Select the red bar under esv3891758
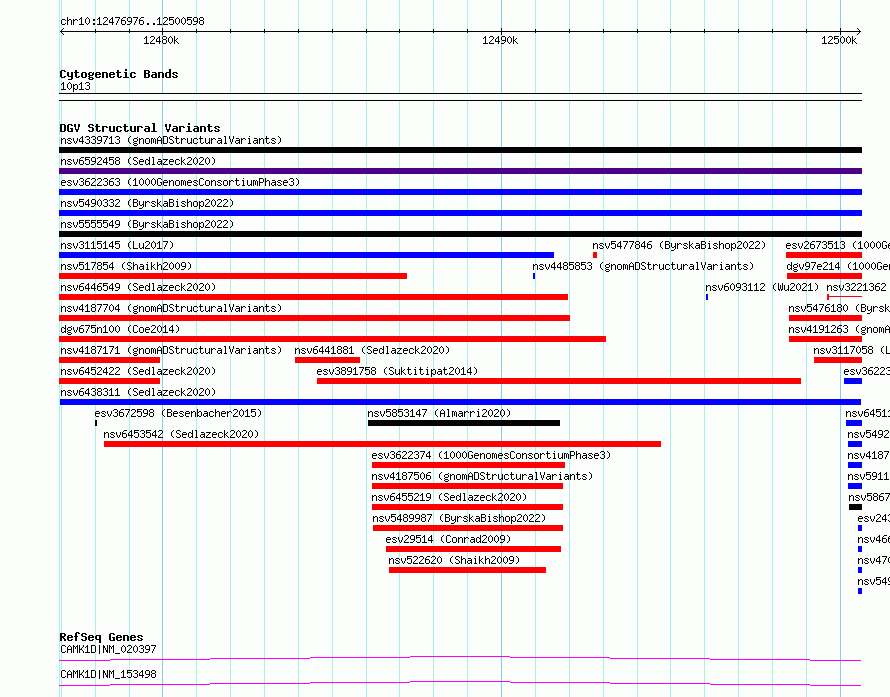This screenshot has width=890, height=697. pyautogui.click(x=559, y=381)
